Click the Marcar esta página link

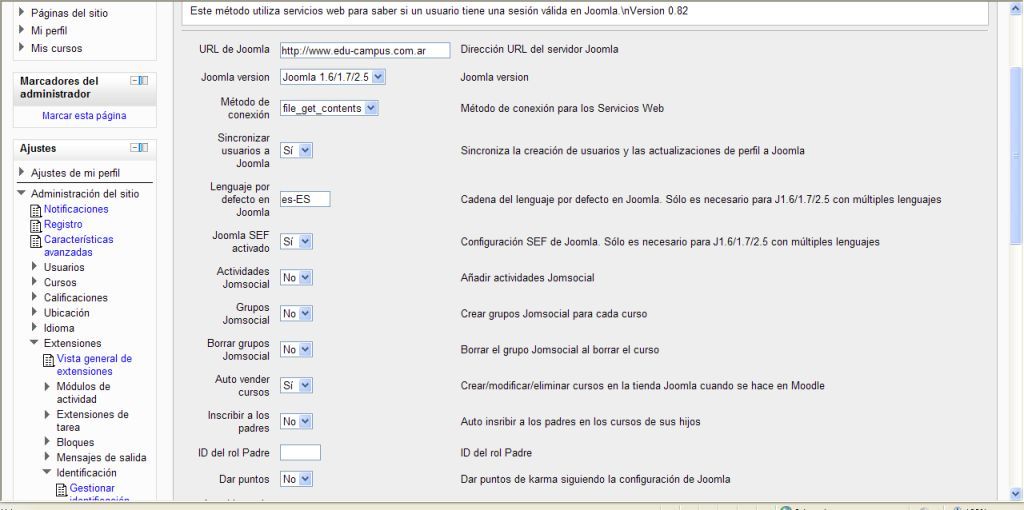84,116
